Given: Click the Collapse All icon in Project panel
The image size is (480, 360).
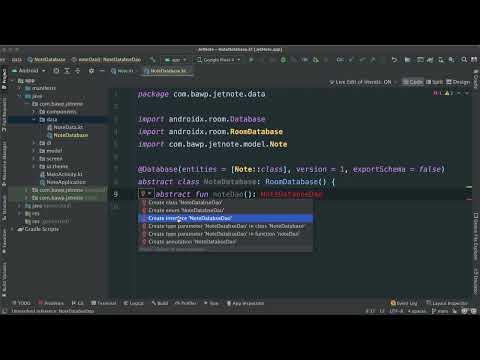Looking at the screenshot, I should click(x=78, y=71).
